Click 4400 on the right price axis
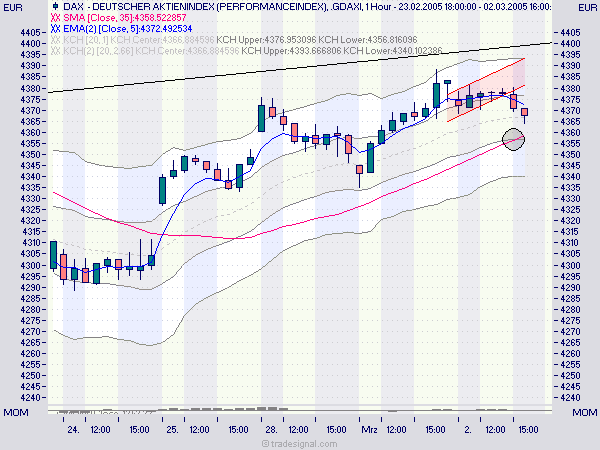 click(x=571, y=44)
